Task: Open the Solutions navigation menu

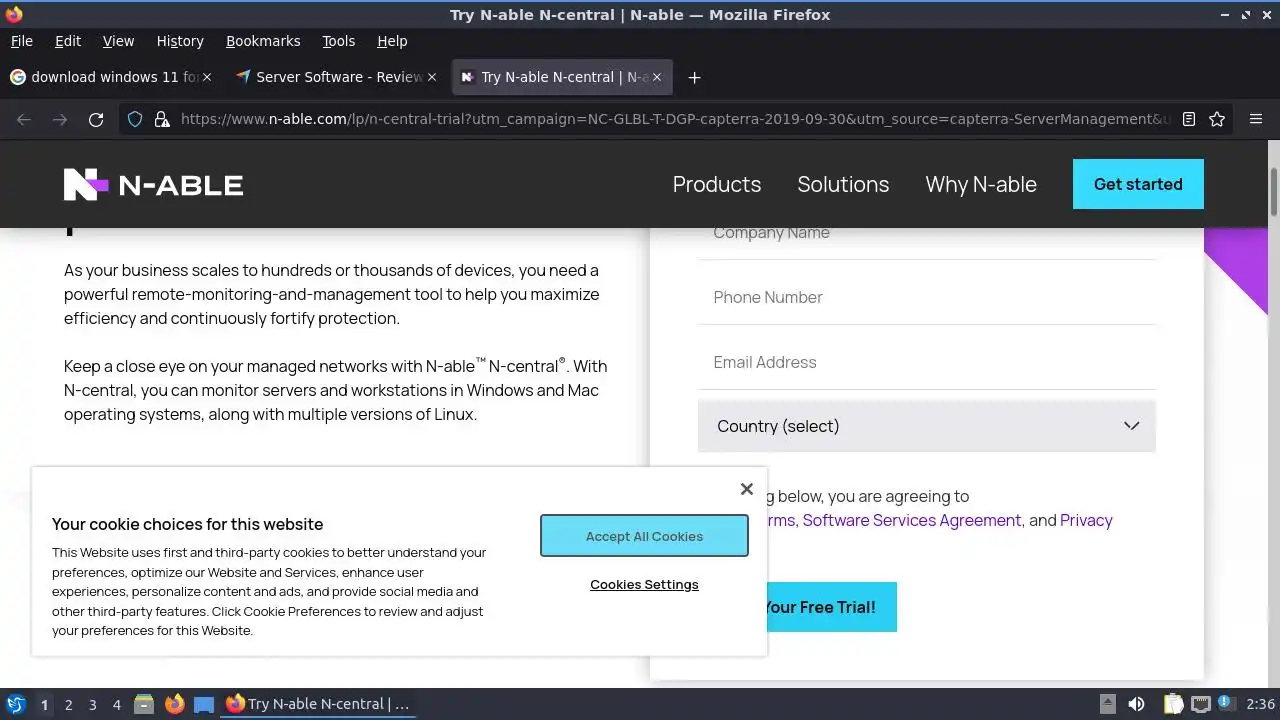Action: [x=843, y=184]
